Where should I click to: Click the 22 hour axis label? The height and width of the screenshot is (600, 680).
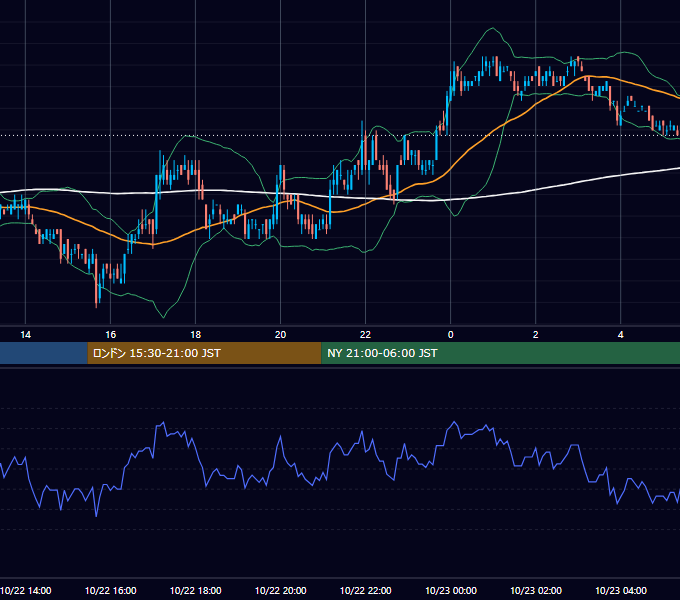point(366,335)
